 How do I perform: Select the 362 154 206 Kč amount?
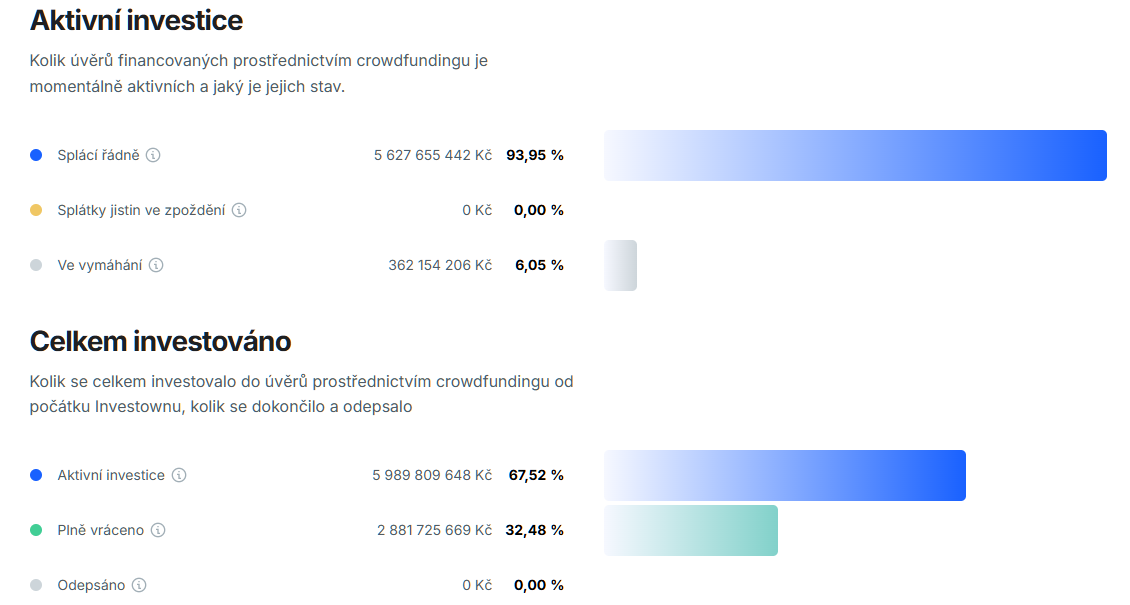[x=440, y=265]
